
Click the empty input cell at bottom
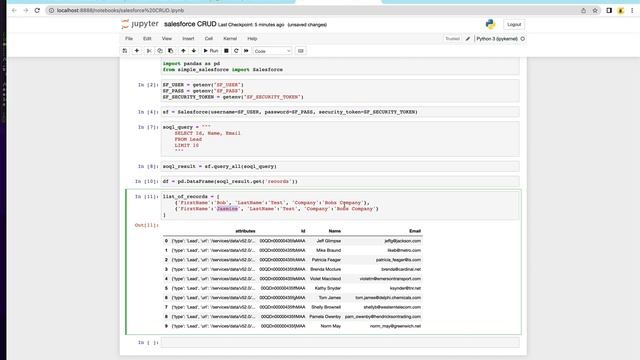(340, 342)
